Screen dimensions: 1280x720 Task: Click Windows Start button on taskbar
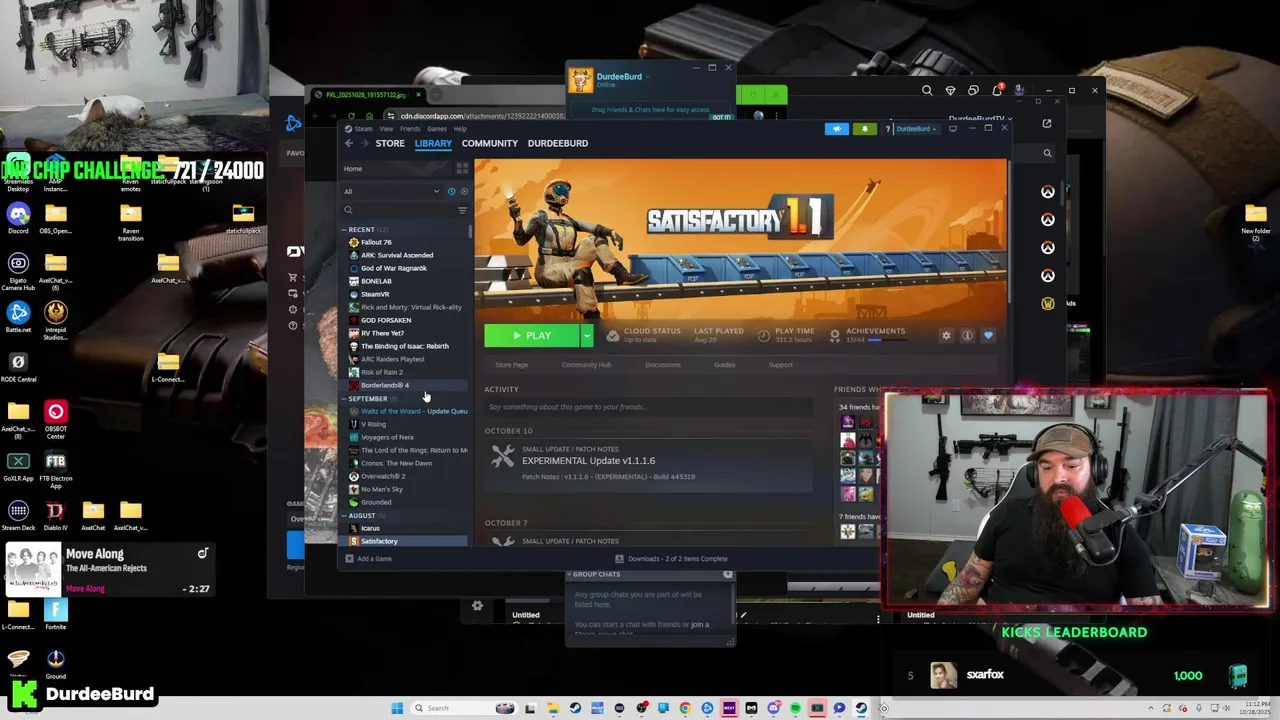click(397, 708)
